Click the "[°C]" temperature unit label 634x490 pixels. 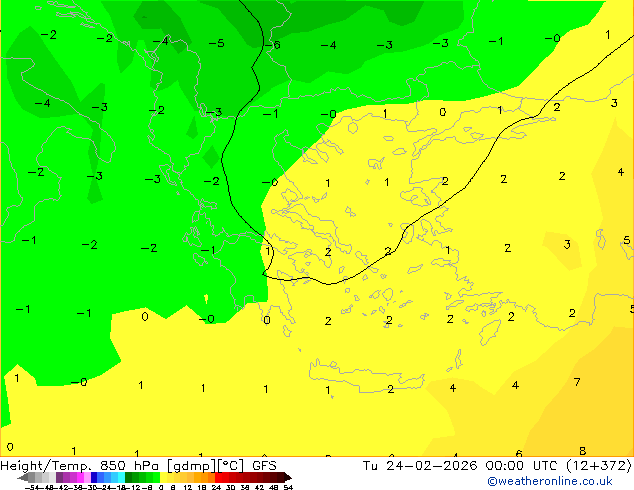click(231, 466)
